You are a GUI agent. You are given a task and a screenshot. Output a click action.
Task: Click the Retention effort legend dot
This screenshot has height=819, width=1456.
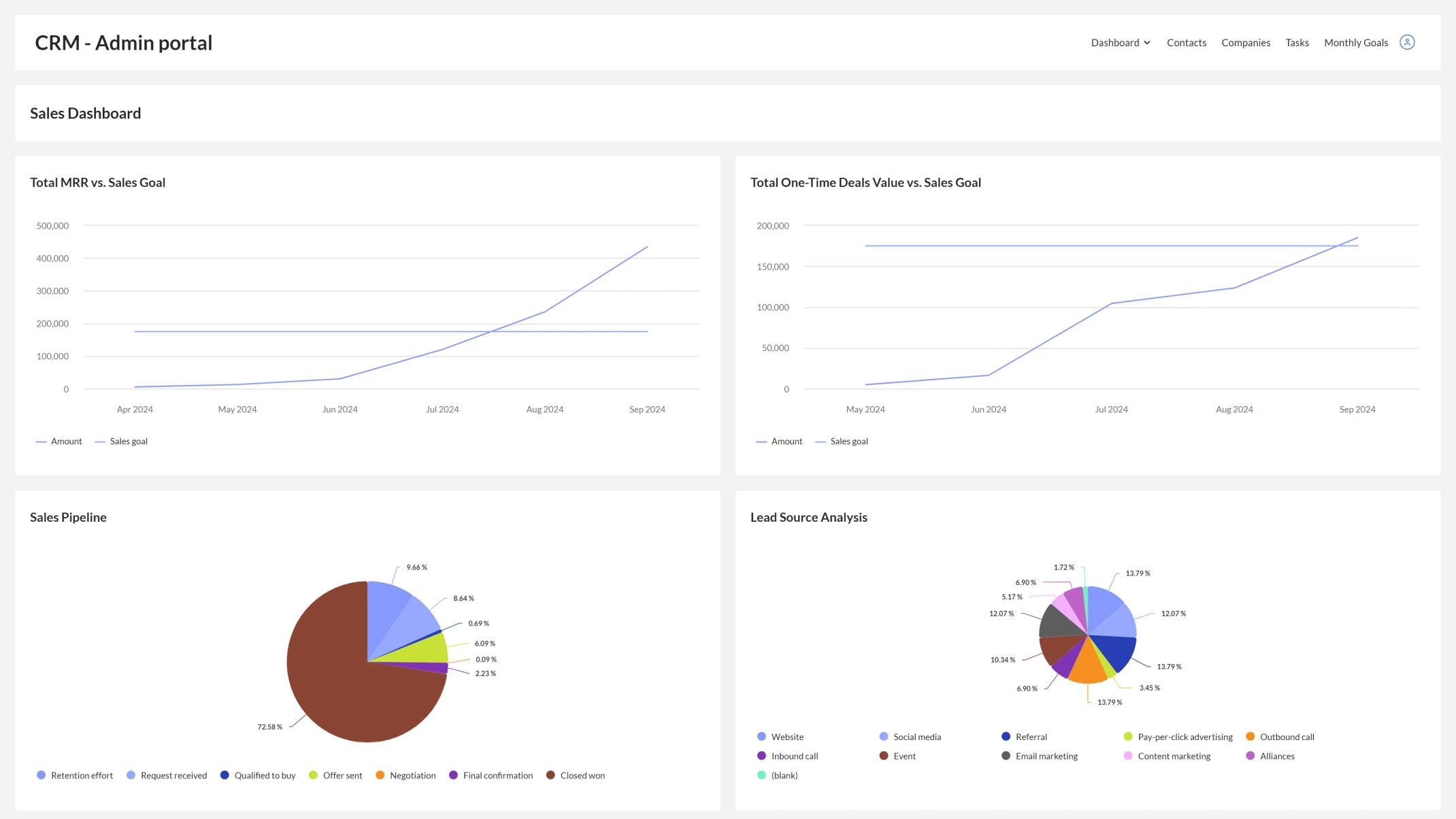[42, 775]
